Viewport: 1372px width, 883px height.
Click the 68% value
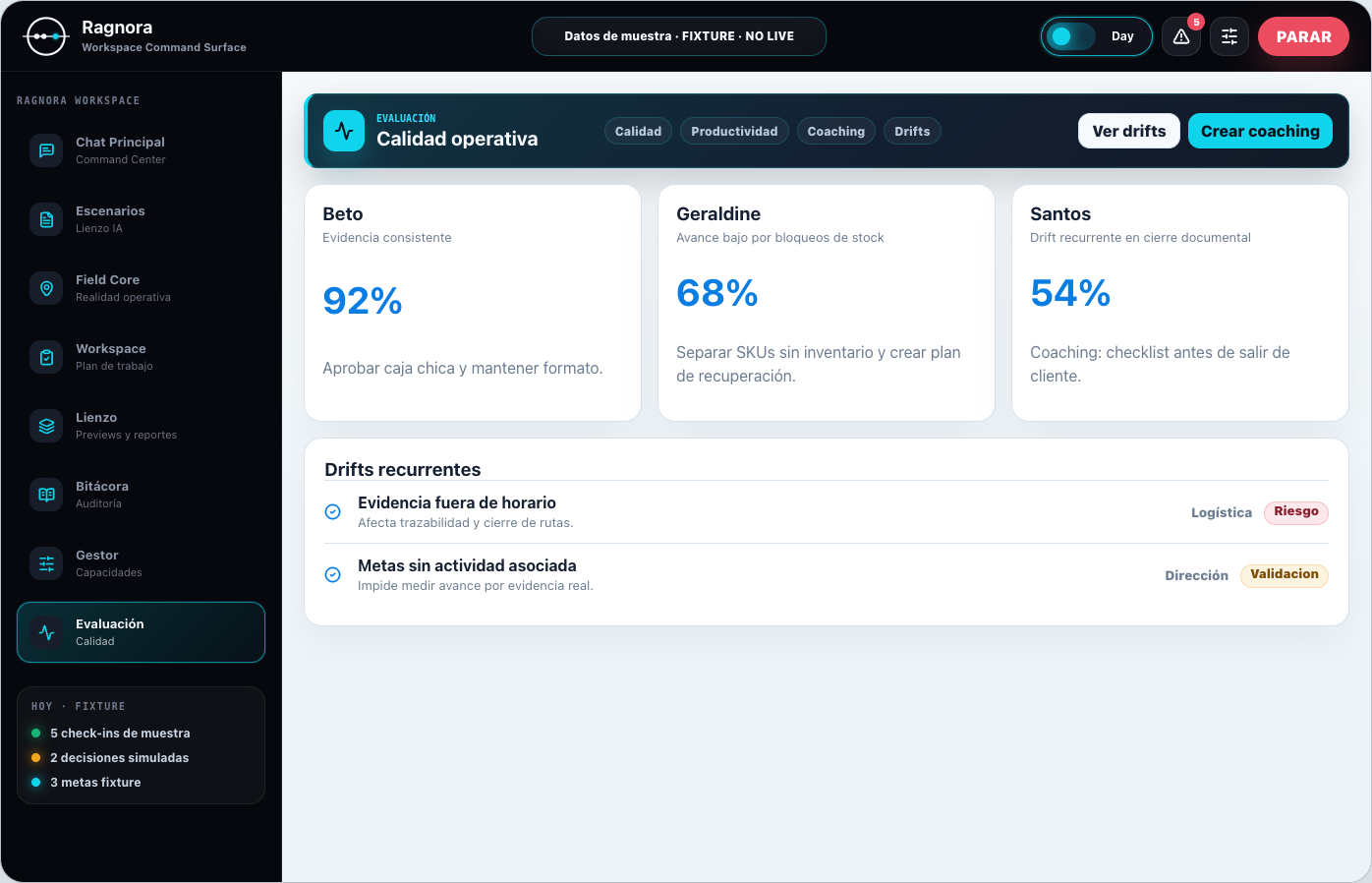[x=717, y=293]
